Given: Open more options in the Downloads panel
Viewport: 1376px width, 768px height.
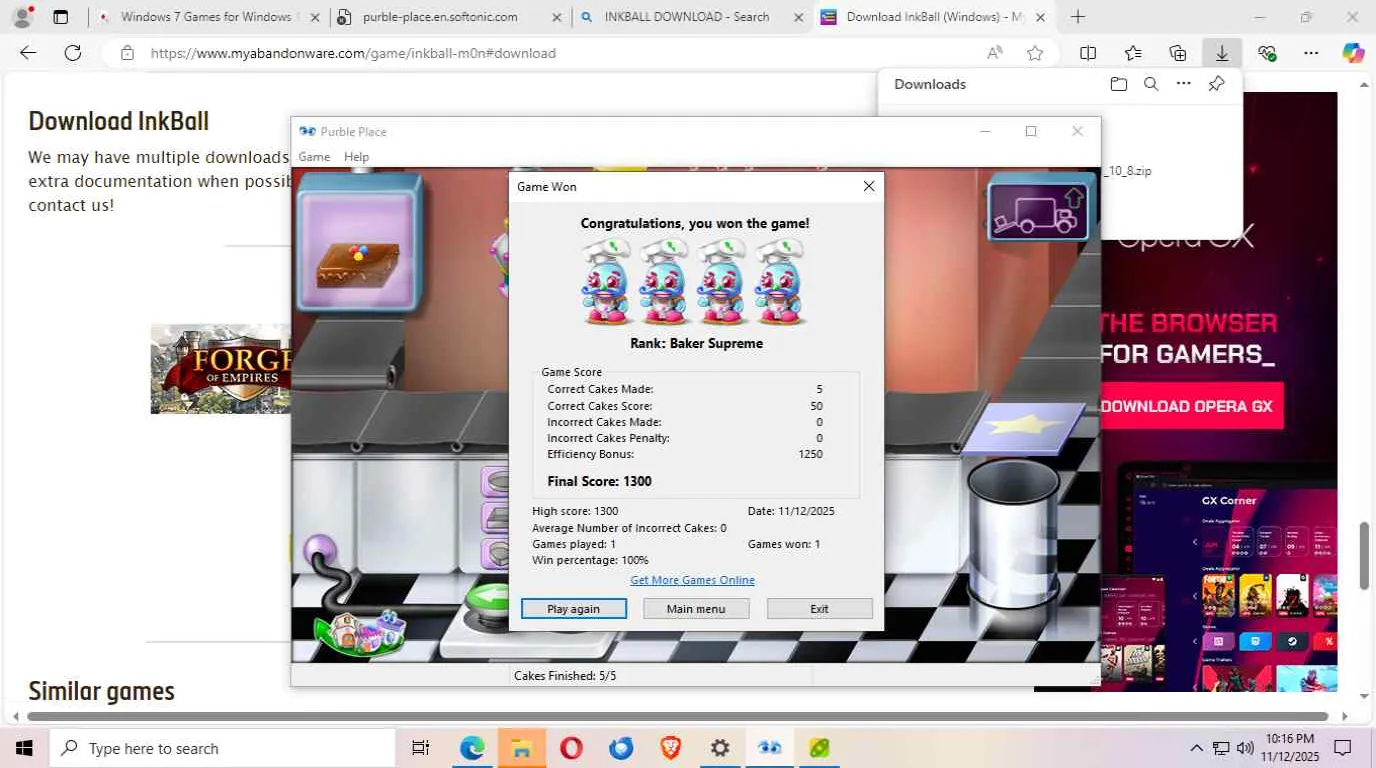Looking at the screenshot, I should click(1184, 84).
